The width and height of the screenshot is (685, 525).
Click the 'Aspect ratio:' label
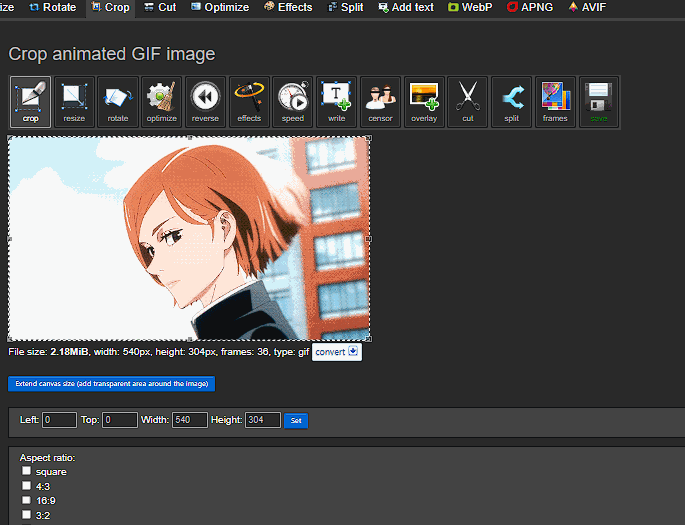tap(48, 458)
